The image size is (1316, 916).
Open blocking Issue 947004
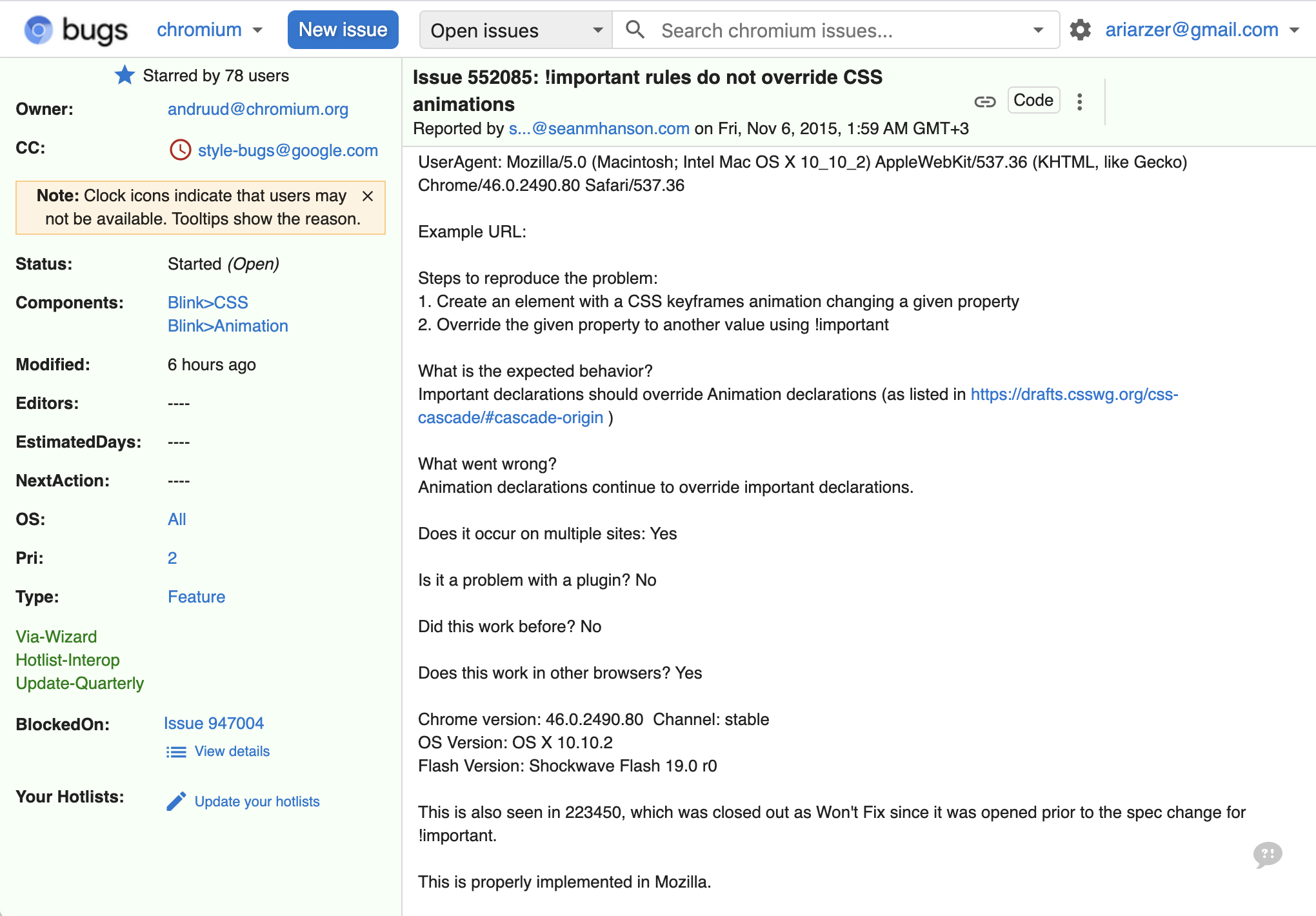pos(214,723)
